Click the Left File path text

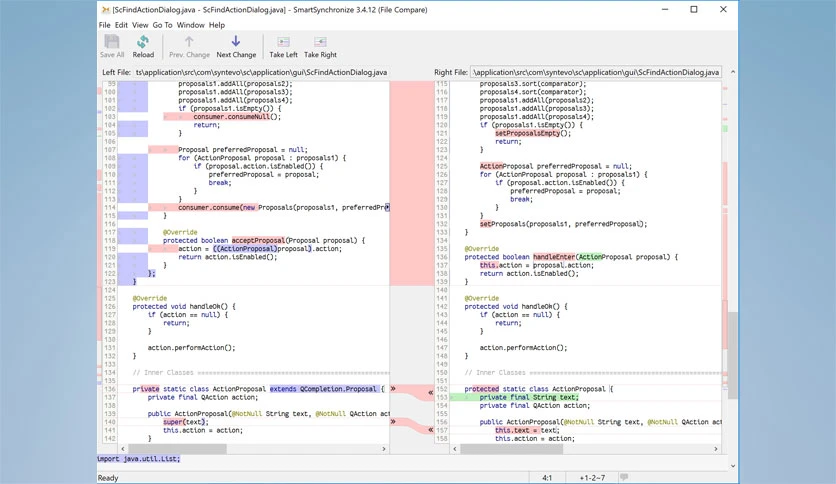(261, 72)
